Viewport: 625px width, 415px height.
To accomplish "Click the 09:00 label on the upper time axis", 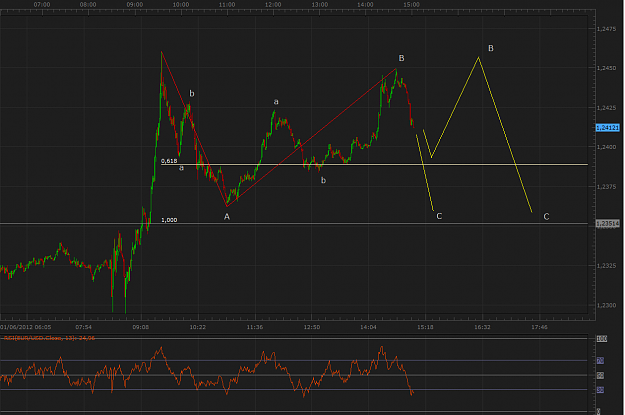I will 135,5.
